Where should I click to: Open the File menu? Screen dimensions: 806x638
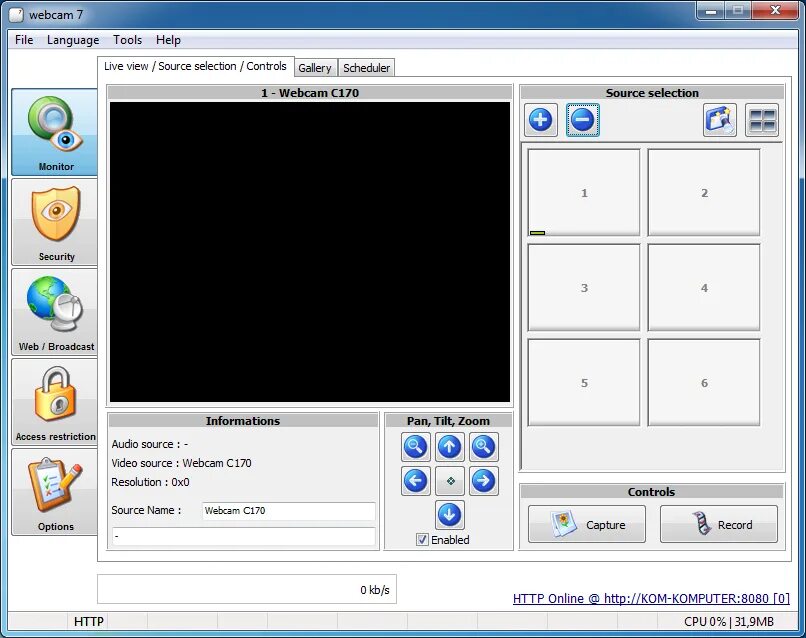pyautogui.click(x=24, y=40)
